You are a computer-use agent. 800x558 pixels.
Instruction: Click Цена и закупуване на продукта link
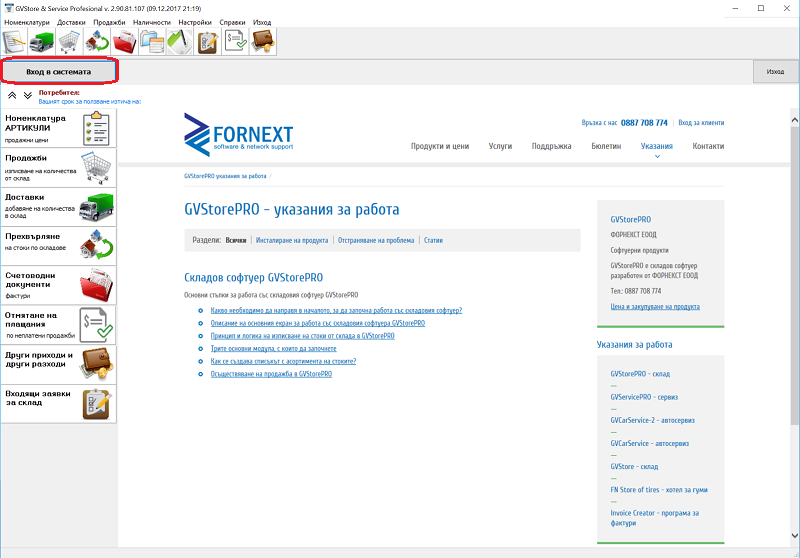coord(655,307)
